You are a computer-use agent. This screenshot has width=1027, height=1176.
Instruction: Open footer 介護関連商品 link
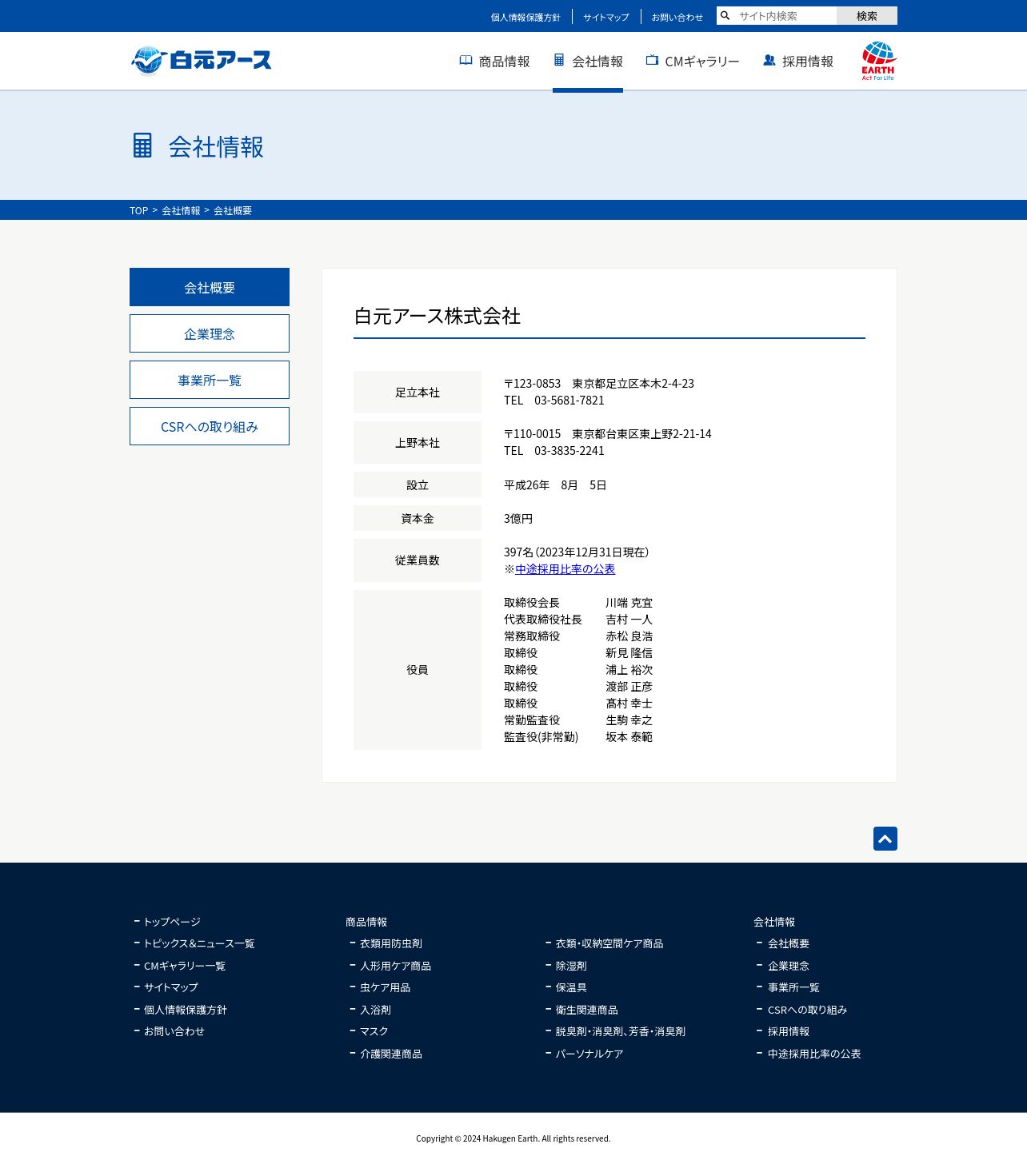pos(391,1054)
